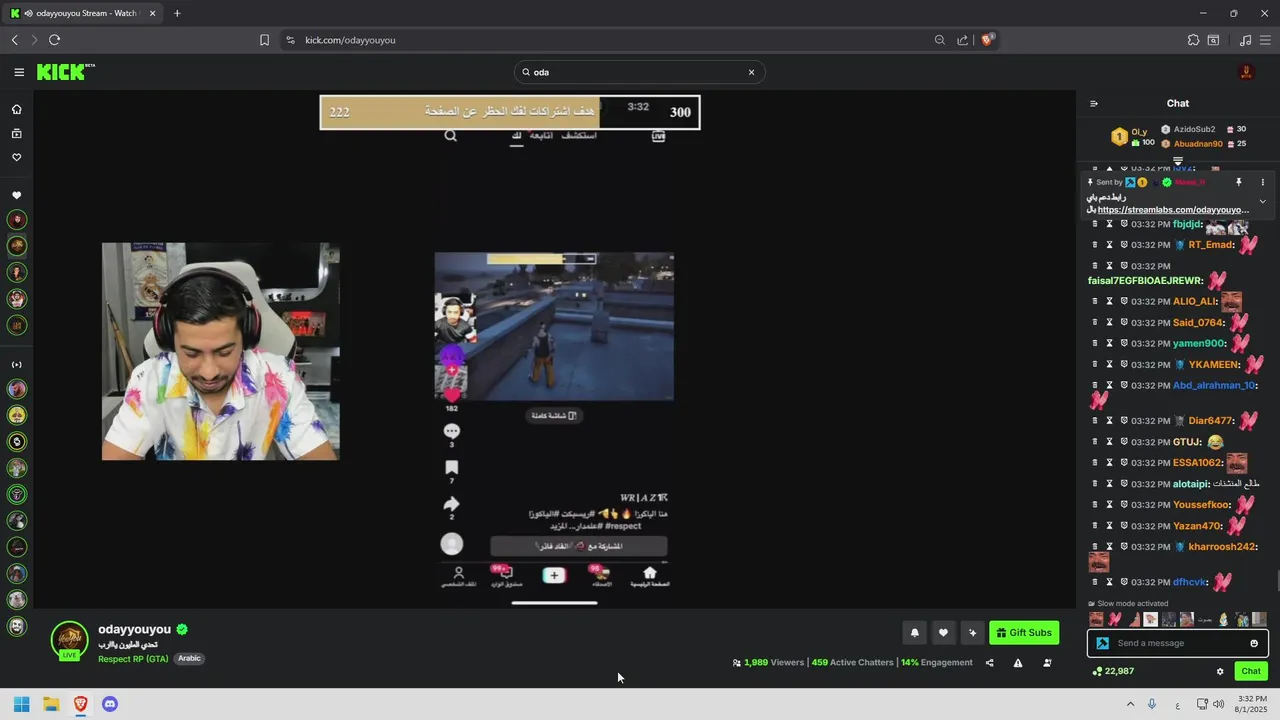Open browser extensions puzzle icon

[x=1193, y=40]
